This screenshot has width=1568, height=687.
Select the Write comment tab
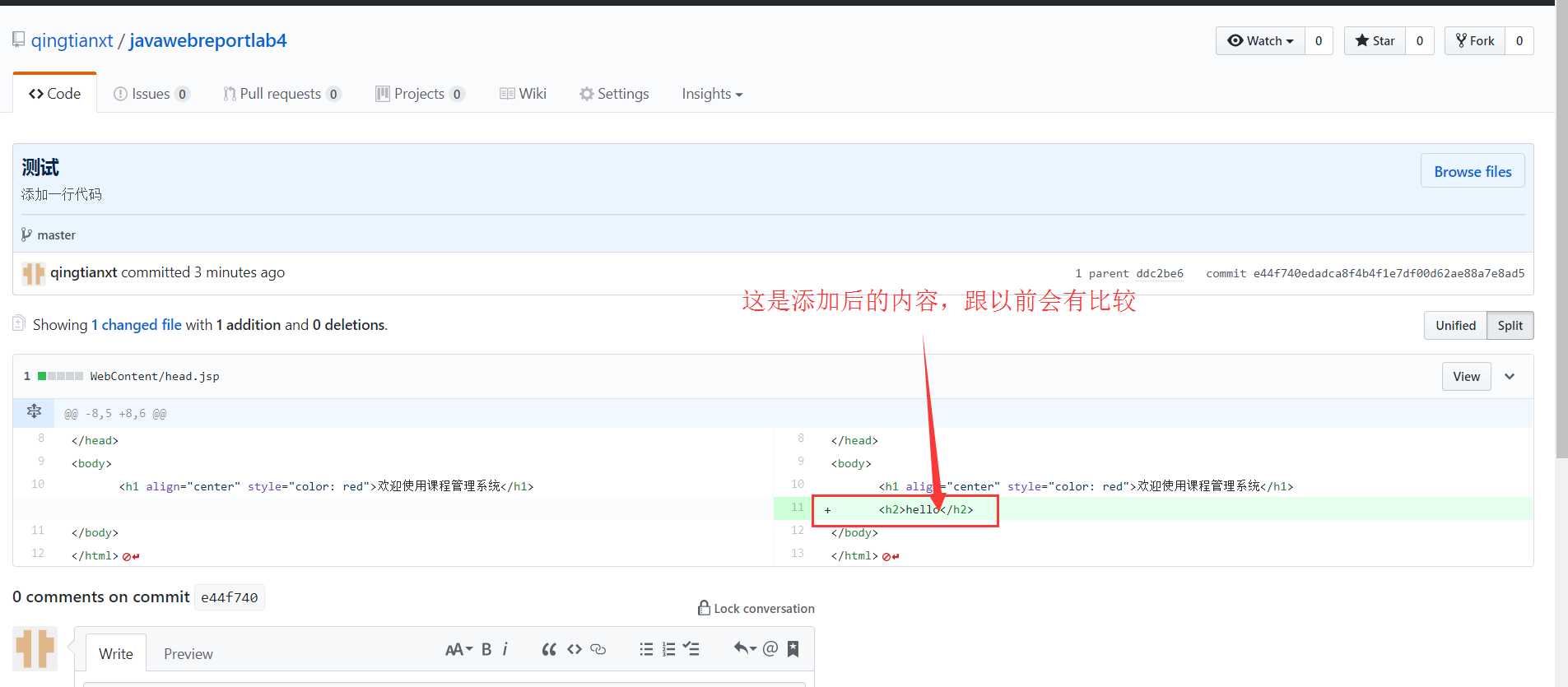click(x=116, y=653)
